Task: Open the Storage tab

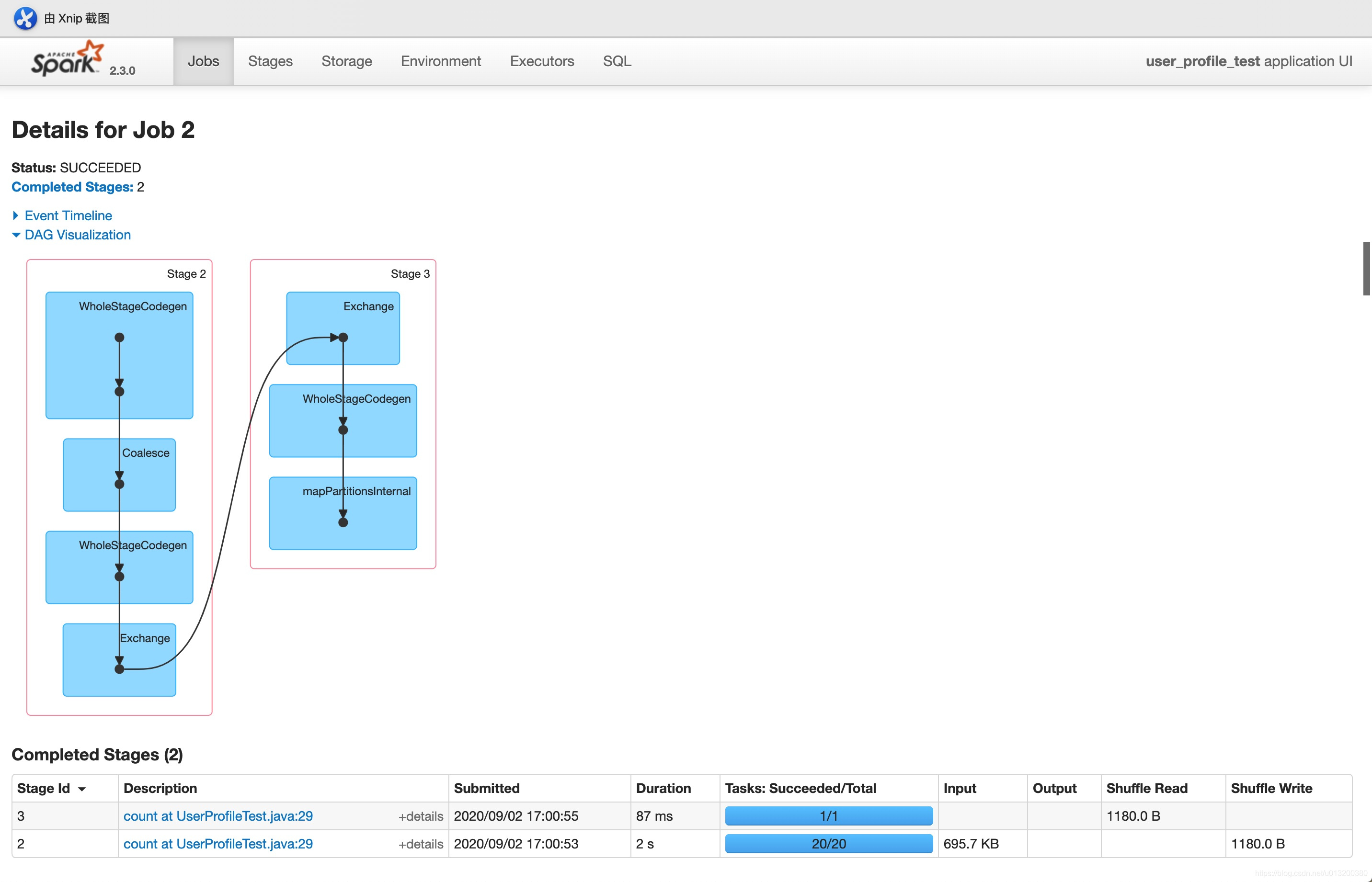Action: coord(346,61)
